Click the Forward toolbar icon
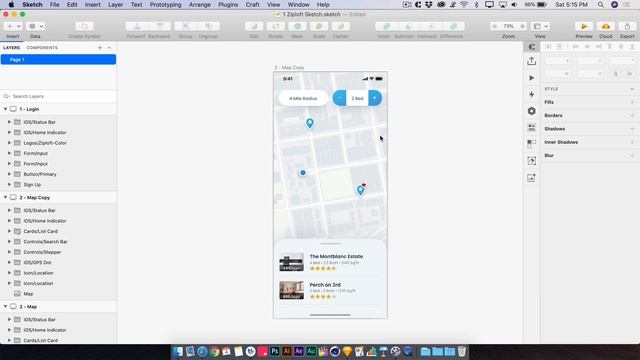 [137, 27]
